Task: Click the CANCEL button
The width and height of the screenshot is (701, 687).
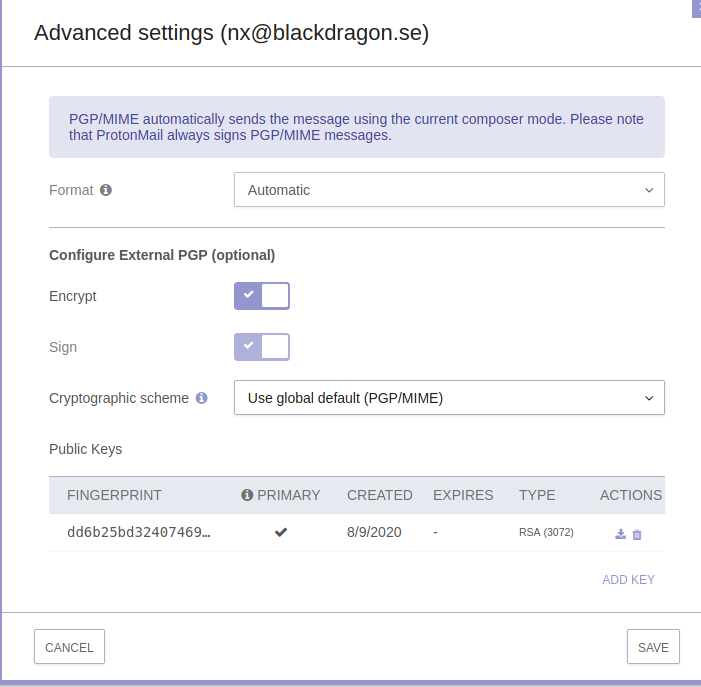Action: click(x=69, y=647)
